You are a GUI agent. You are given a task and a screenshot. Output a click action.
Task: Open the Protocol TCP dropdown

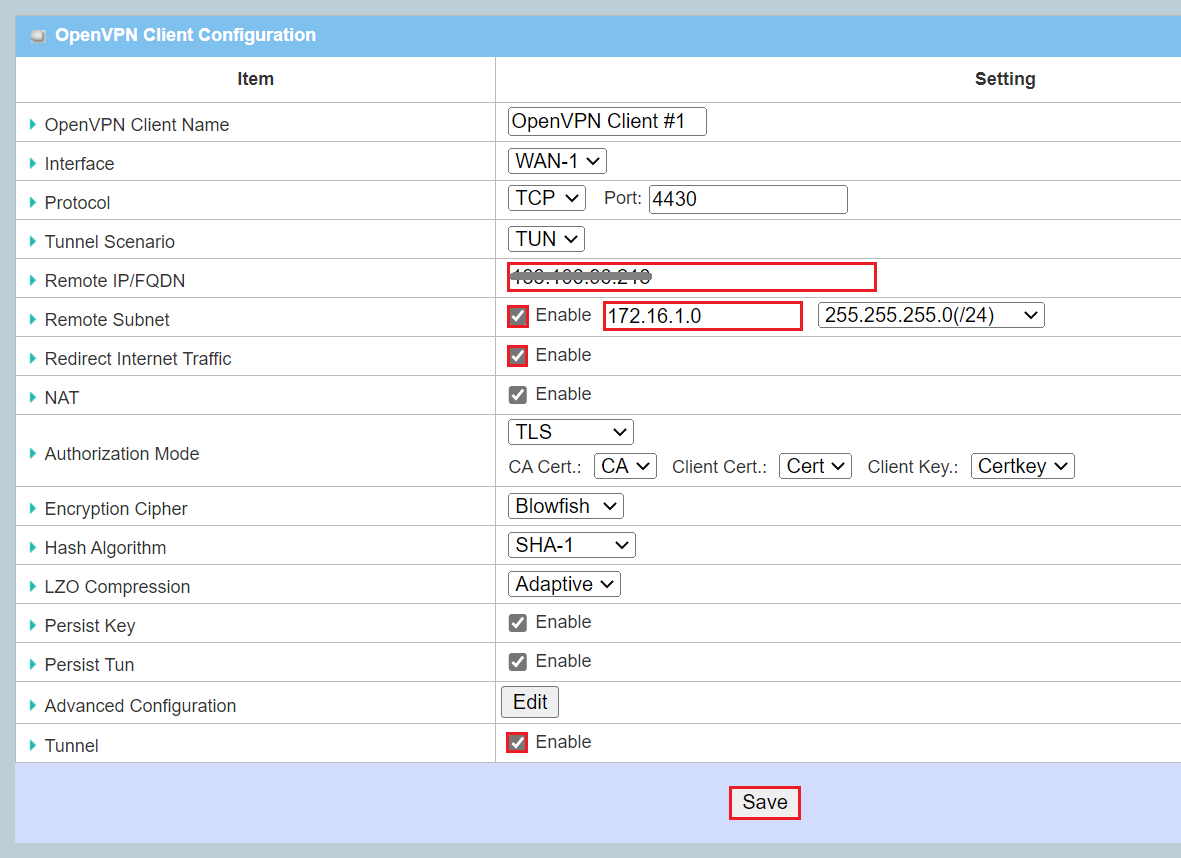click(x=547, y=198)
